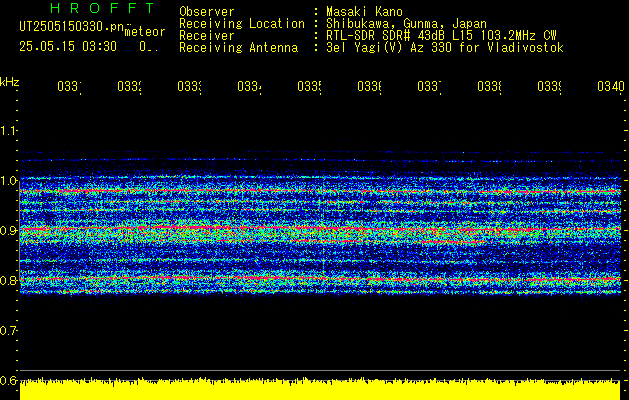
Task: Click the "Receiving Location" label
Action: [x=242, y=24]
